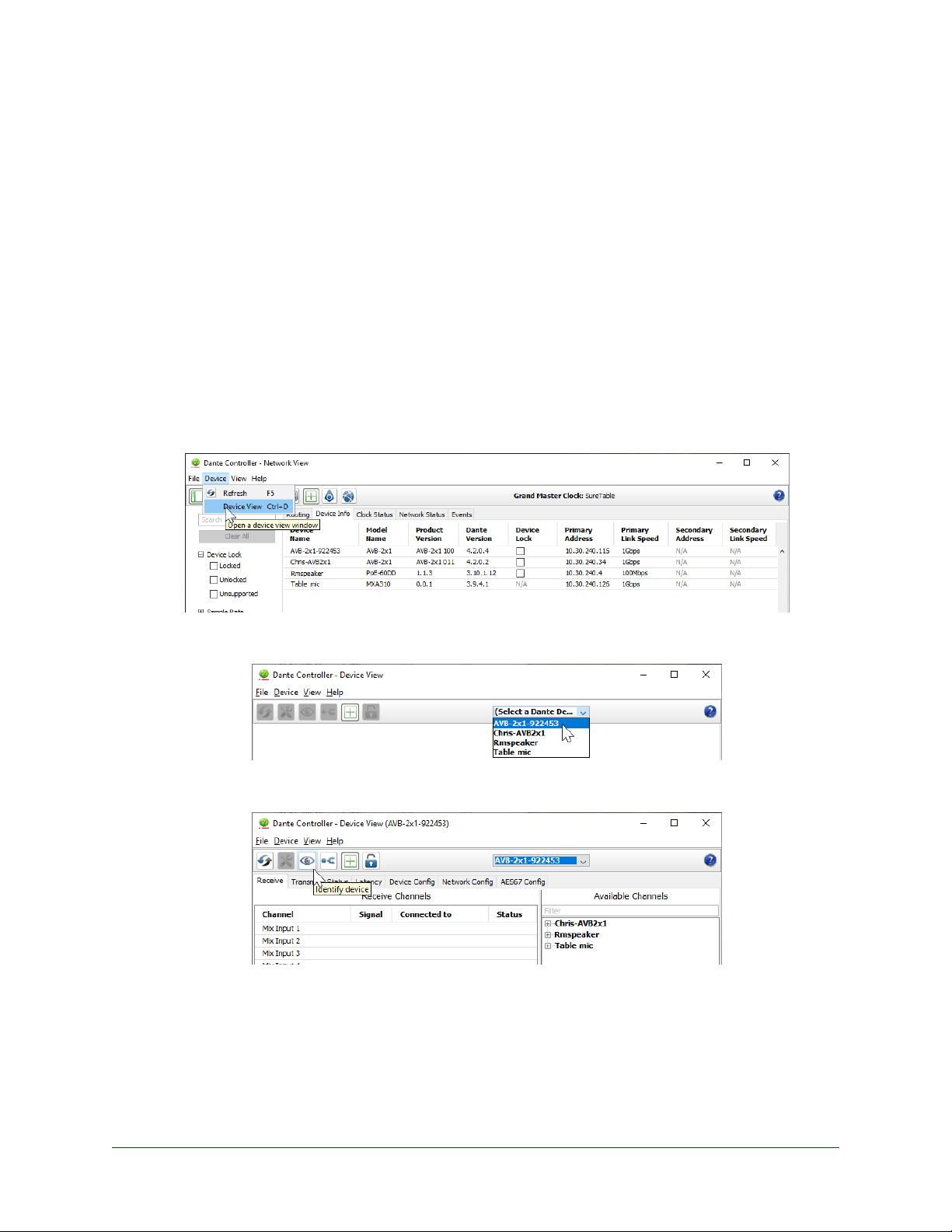Switch to the Network Config tab
This screenshot has height=1232, width=952.
(467, 882)
